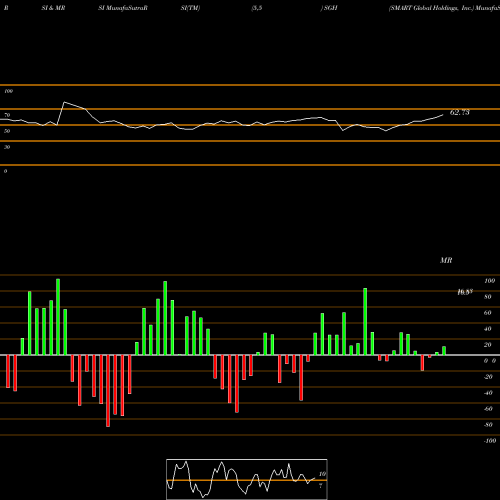Click the 60 label on the MR axis
Viewport: 500px width, 500px height.
point(488,313)
